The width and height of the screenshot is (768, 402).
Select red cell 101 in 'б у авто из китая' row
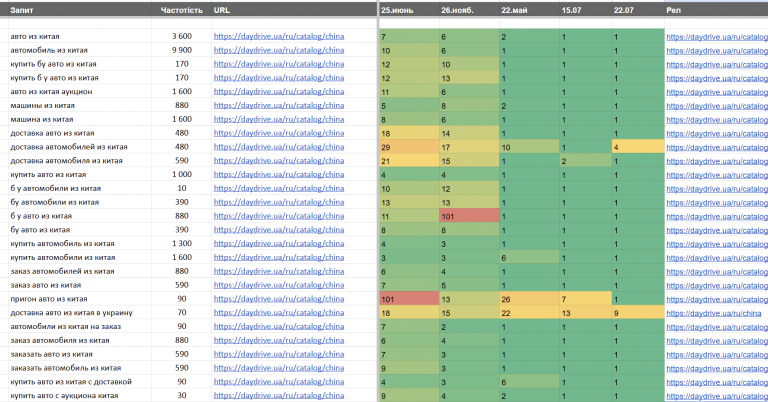469,216
